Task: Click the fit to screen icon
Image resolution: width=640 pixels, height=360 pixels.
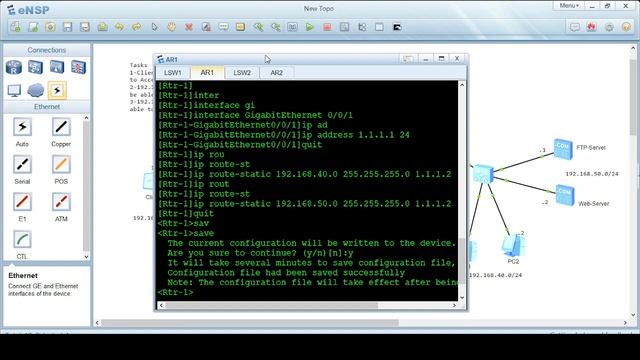Action: (x=292, y=27)
